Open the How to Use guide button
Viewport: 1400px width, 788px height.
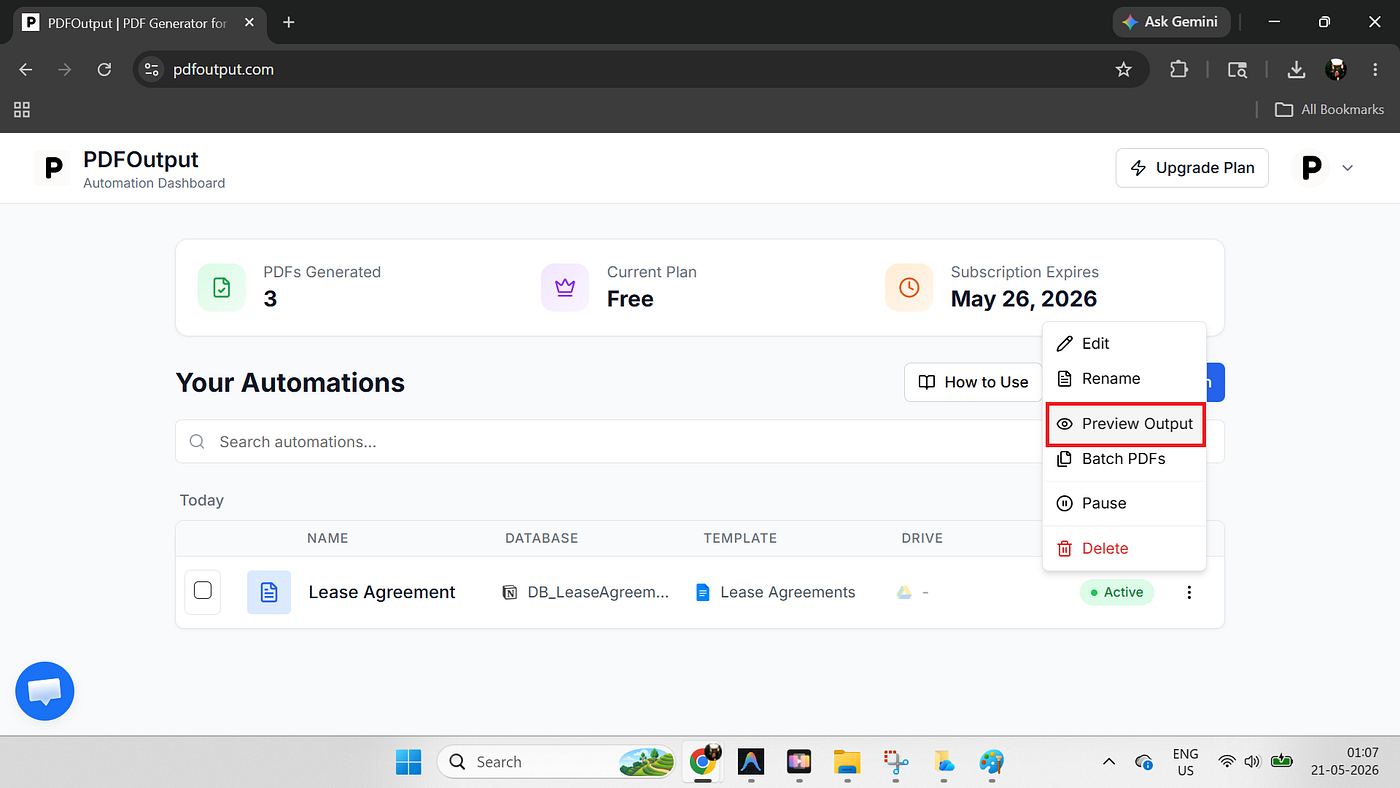[973, 382]
